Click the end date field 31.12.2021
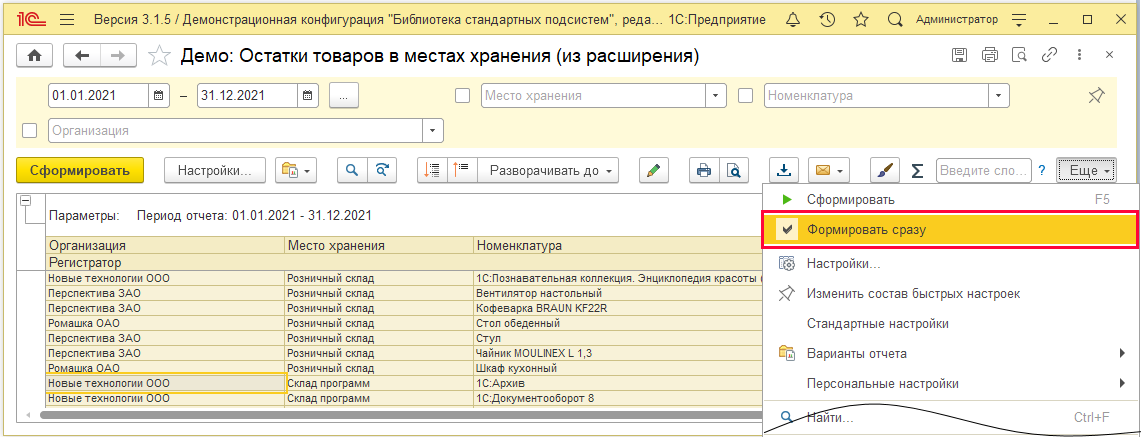The height and width of the screenshot is (437, 1141). (247, 95)
